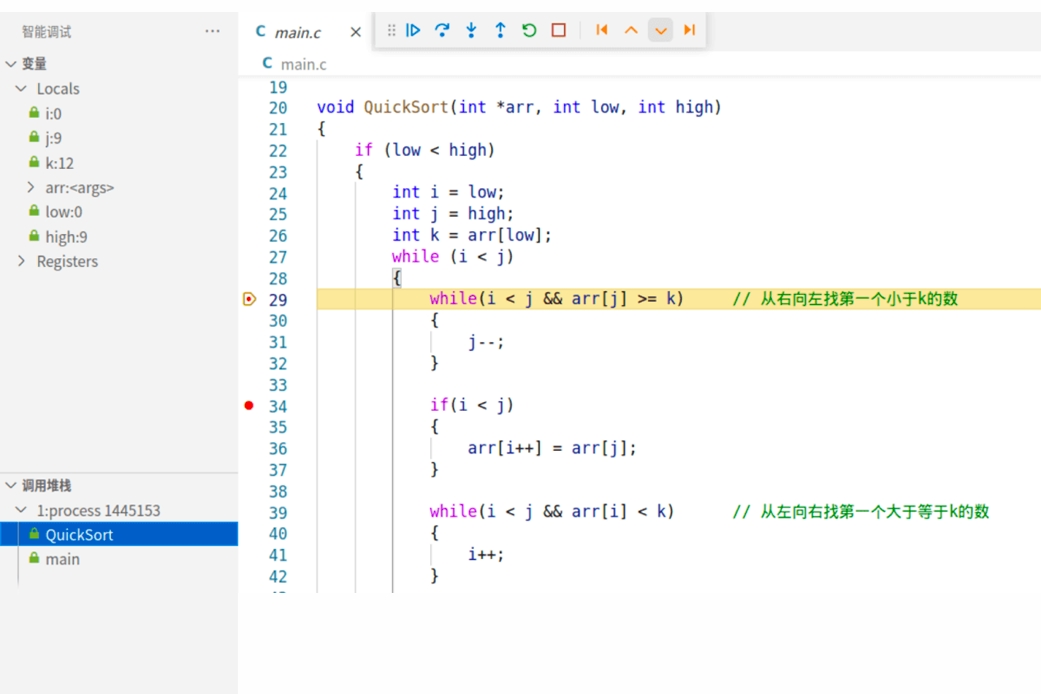
Task: Click the j--; statement on line 31
Action: (x=486, y=342)
